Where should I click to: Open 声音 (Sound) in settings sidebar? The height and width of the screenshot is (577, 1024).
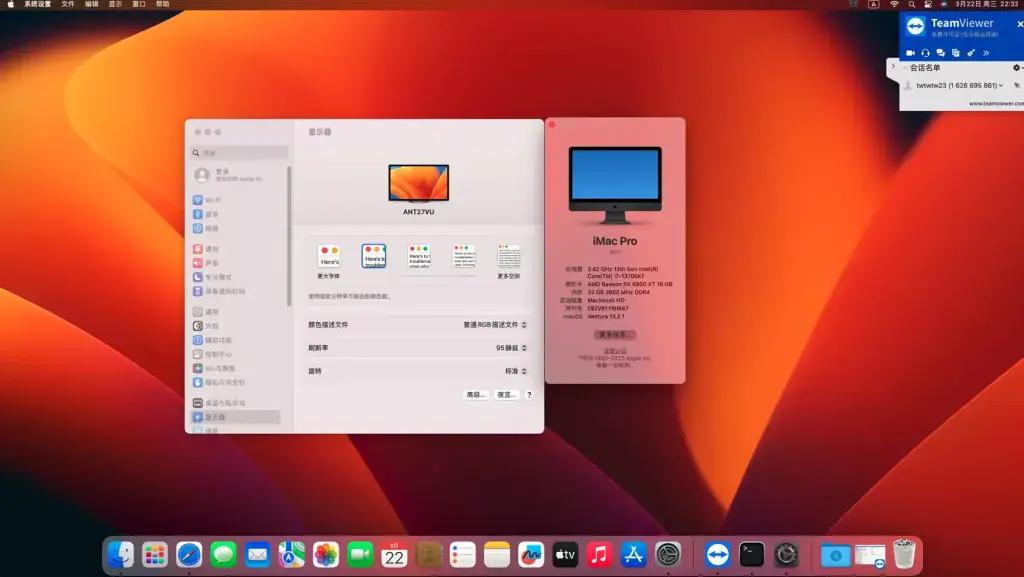205,263
